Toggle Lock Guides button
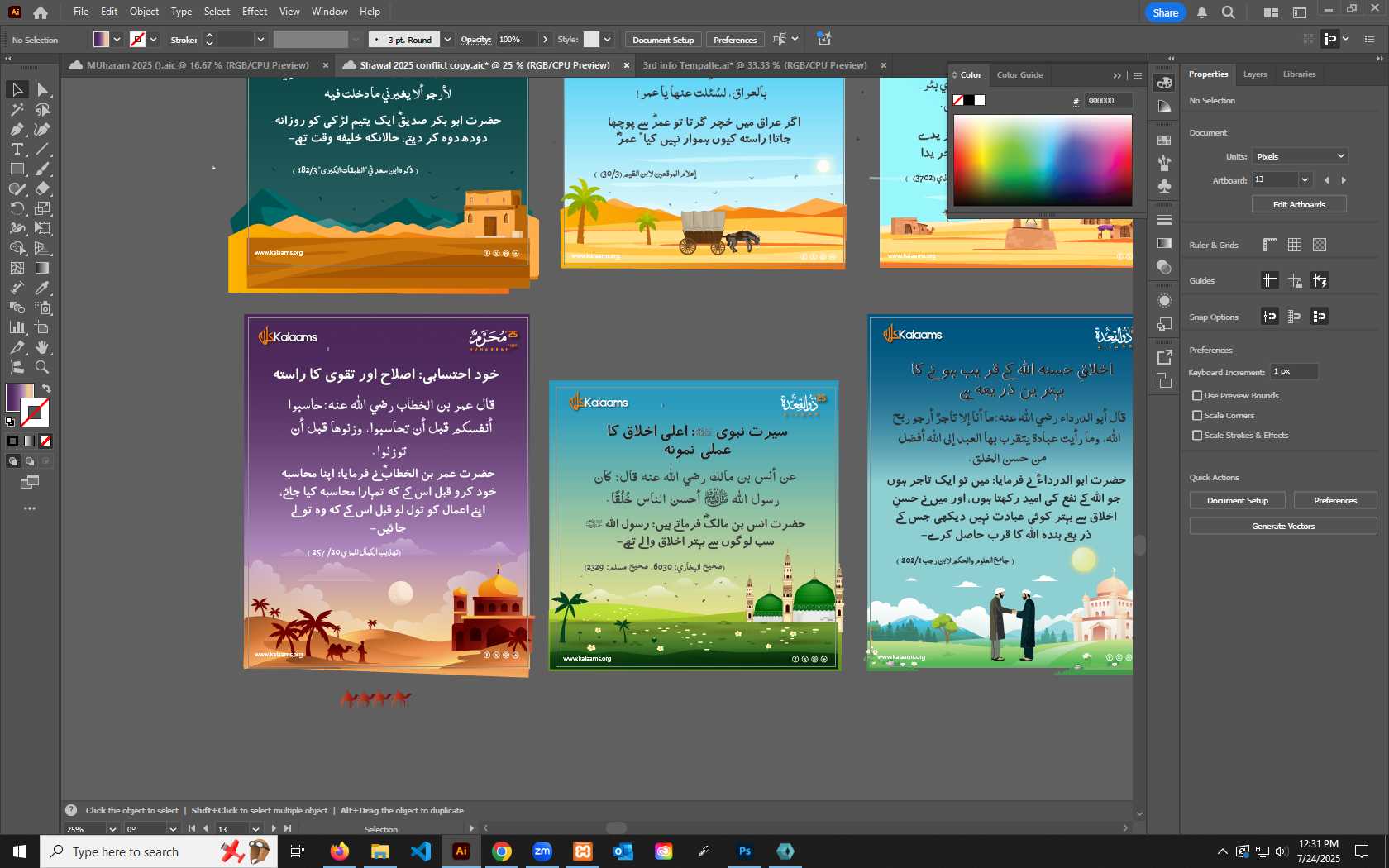The width and height of the screenshot is (1389, 868). pos(1295,280)
